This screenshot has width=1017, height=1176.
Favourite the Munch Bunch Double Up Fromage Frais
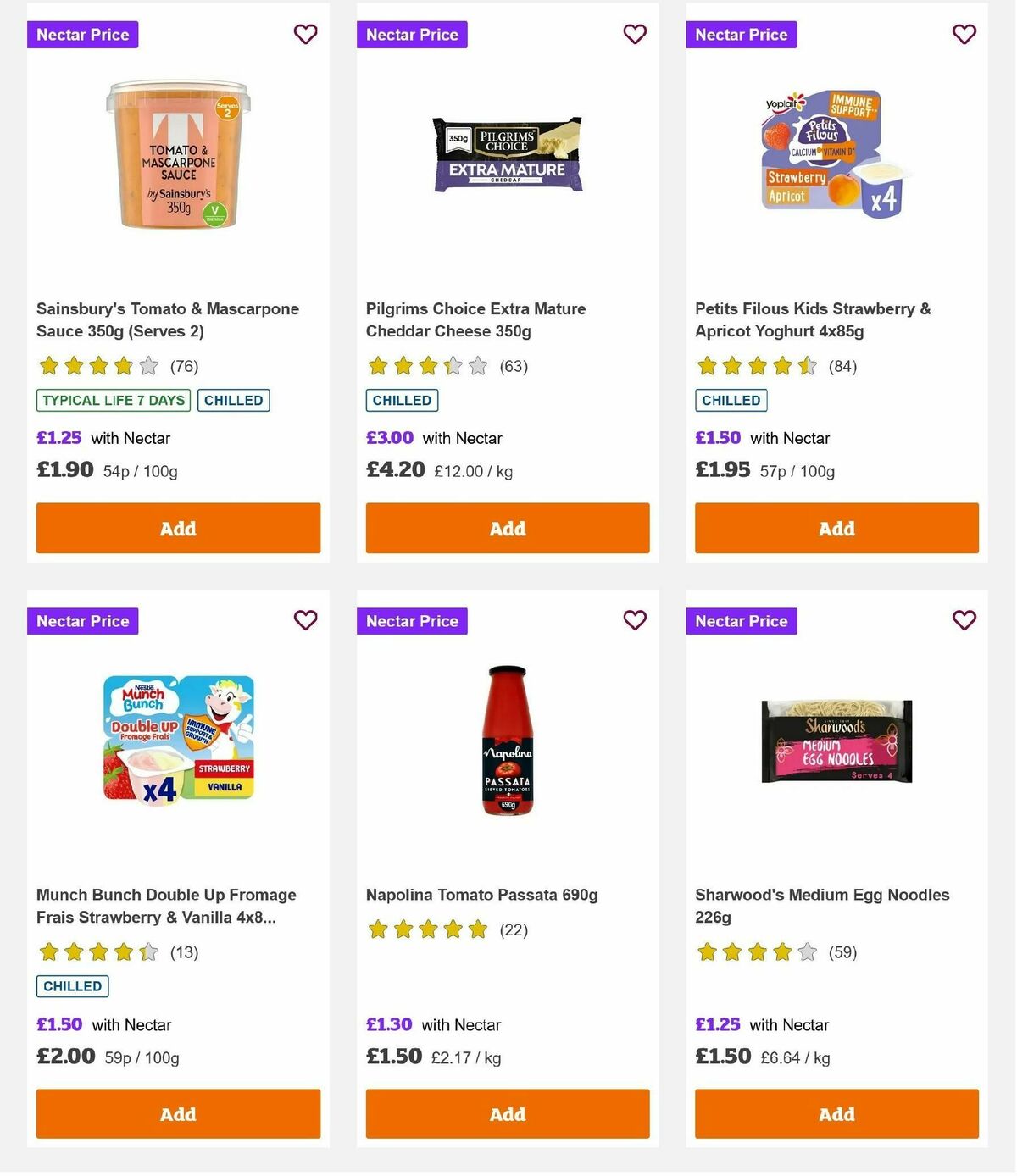(x=305, y=620)
